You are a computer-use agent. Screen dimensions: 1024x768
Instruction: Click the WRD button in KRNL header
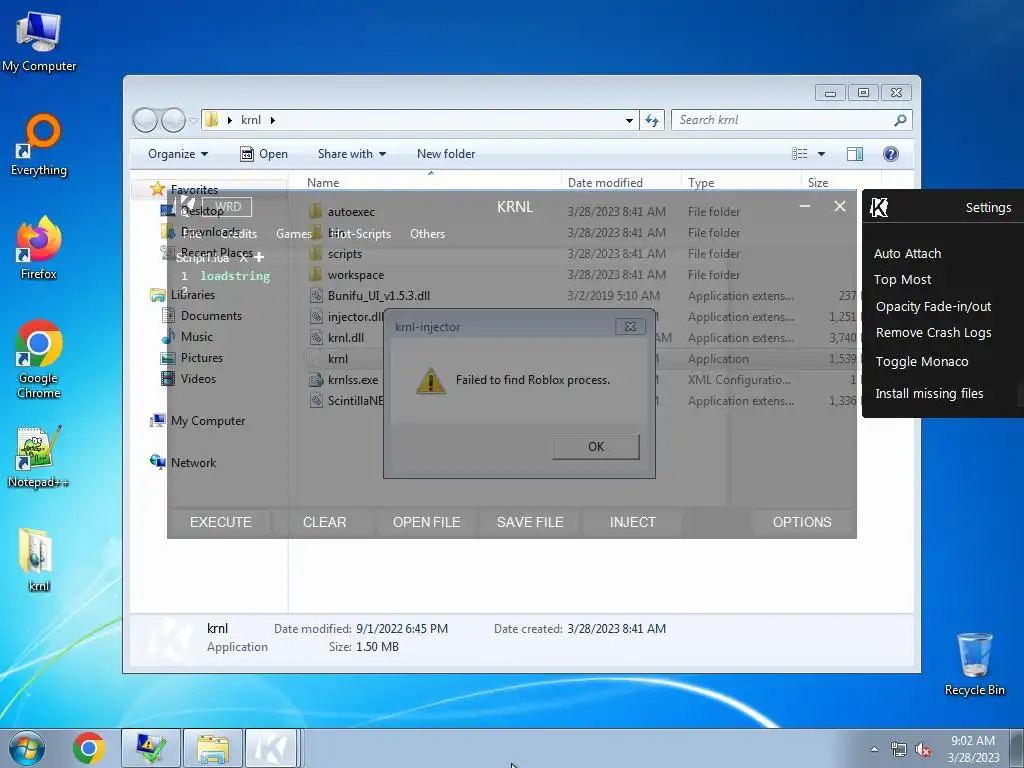pyautogui.click(x=227, y=207)
